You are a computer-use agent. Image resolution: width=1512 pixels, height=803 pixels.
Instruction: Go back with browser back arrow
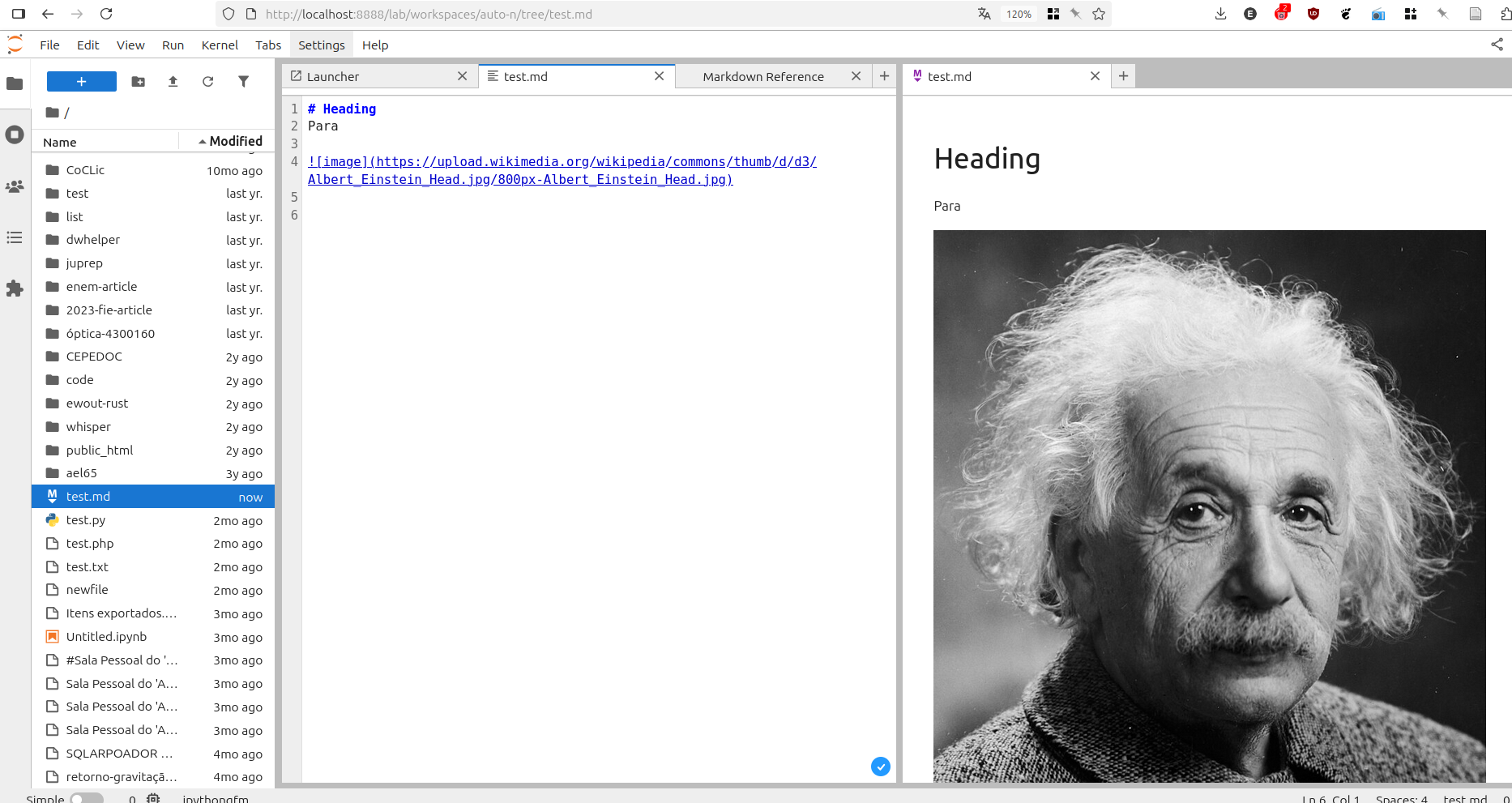(48, 14)
